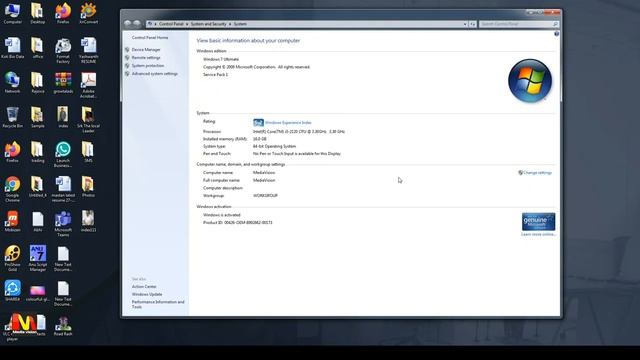Select the Sample folder icon
Screen dimensions: 640x360
tap(38, 118)
